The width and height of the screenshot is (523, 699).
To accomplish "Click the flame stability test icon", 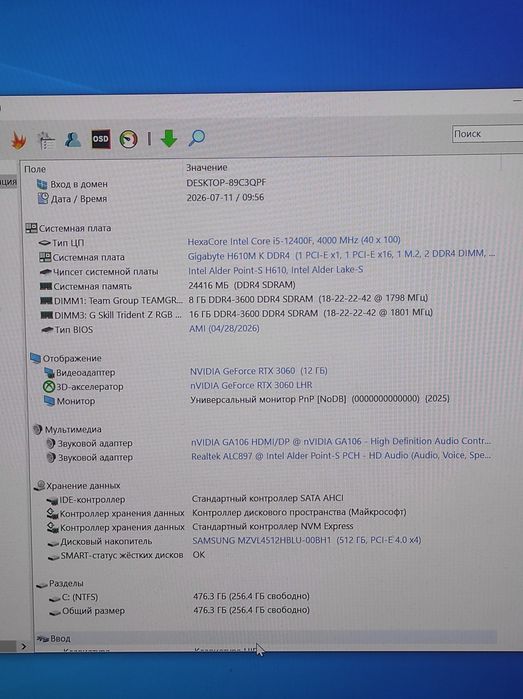I will point(18,141).
